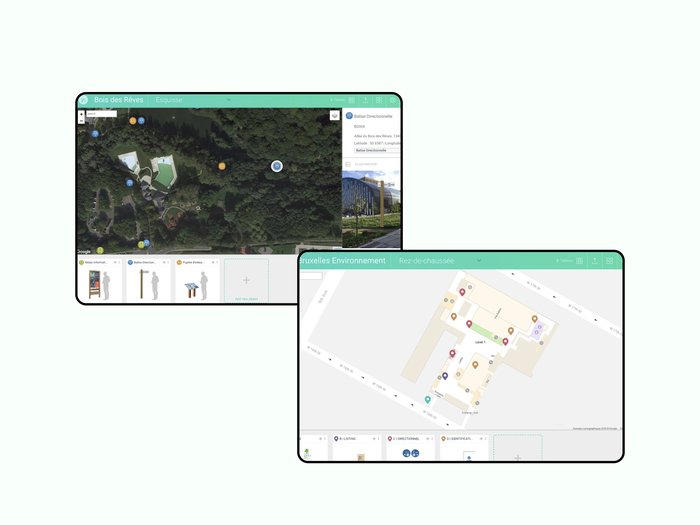Click the Bois des Rêves project title

point(119,100)
